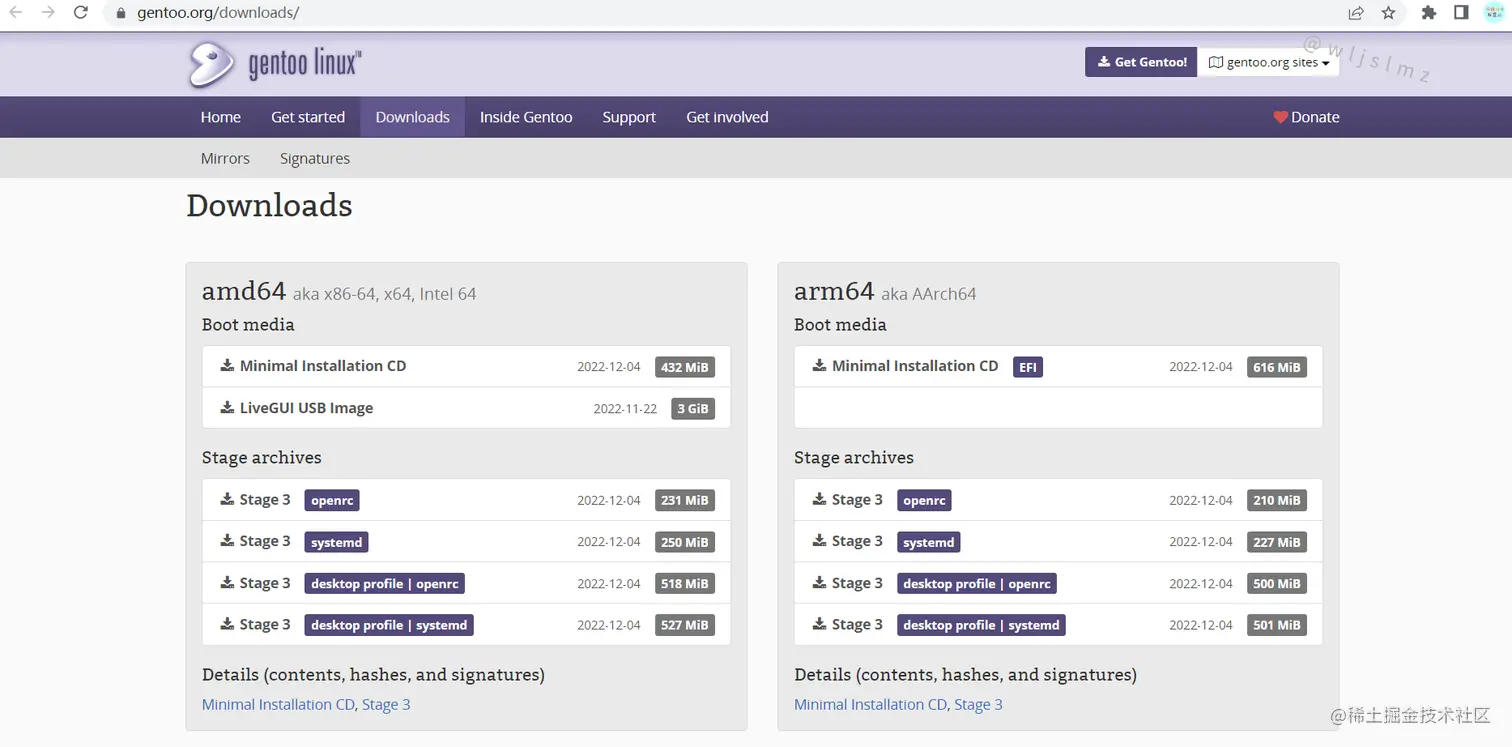Click download icon for arm64 desktop profile systemd
The image size is (1512, 747).
pos(819,624)
